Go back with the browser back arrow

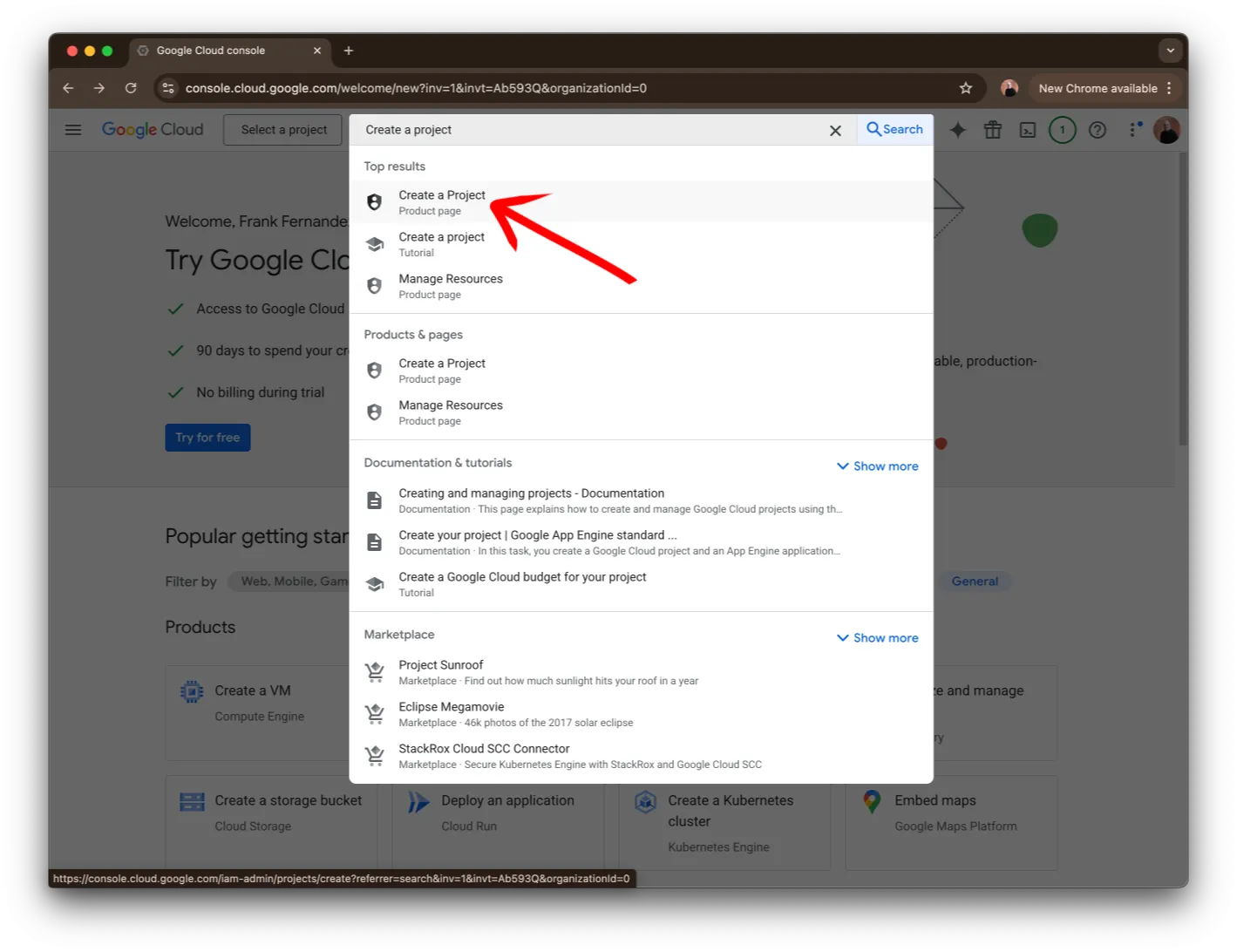[68, 88]
